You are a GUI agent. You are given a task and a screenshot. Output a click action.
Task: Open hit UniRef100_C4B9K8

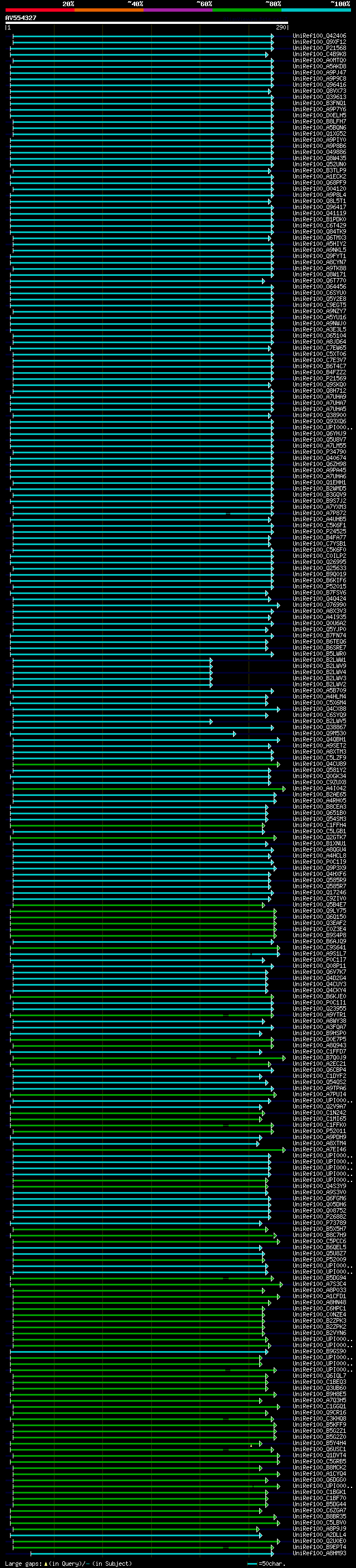[x=319, y=54]
